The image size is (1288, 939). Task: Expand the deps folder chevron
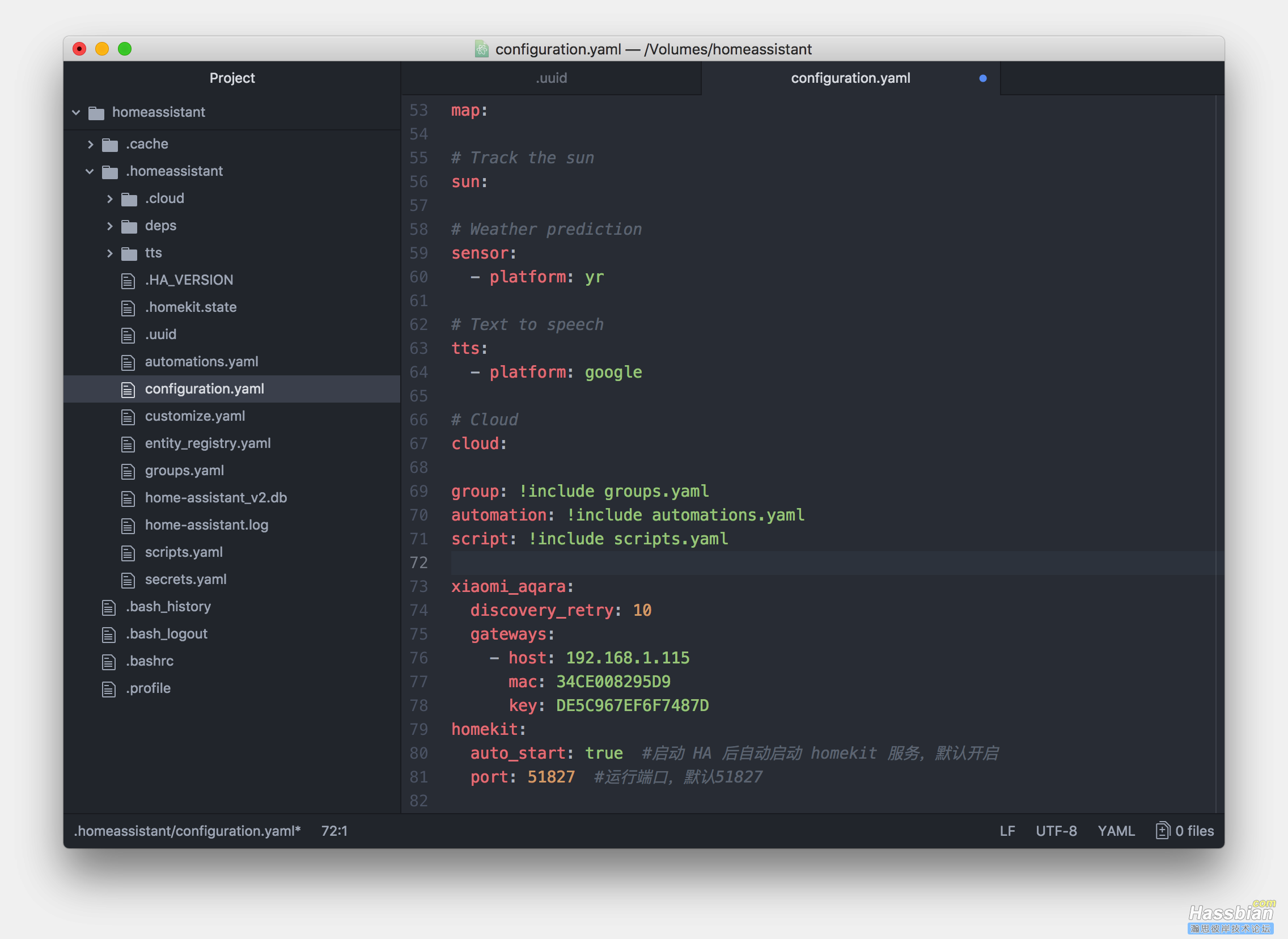pos(109,226)
